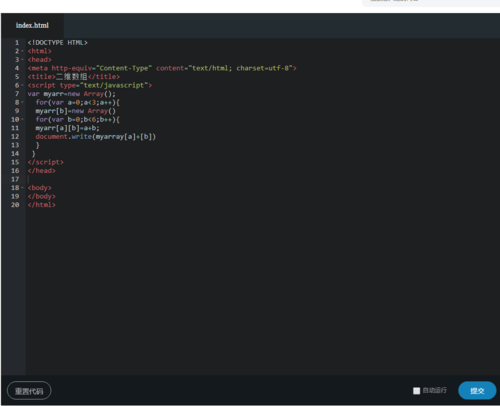500x406 pixels.
Task: Collapse the script block fold arrow on line 6
Action: coord(22,85)
